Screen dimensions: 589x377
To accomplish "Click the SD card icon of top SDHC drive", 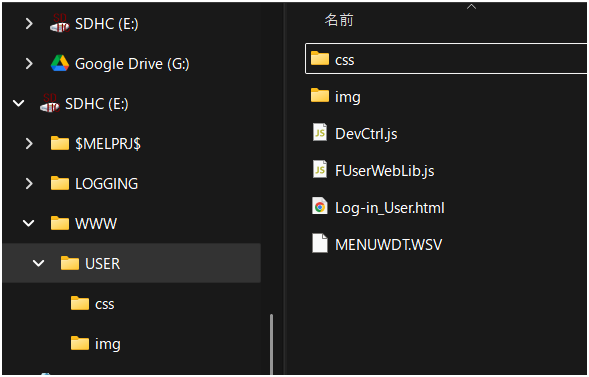I will pyautogui.click(x=60, y=23).
